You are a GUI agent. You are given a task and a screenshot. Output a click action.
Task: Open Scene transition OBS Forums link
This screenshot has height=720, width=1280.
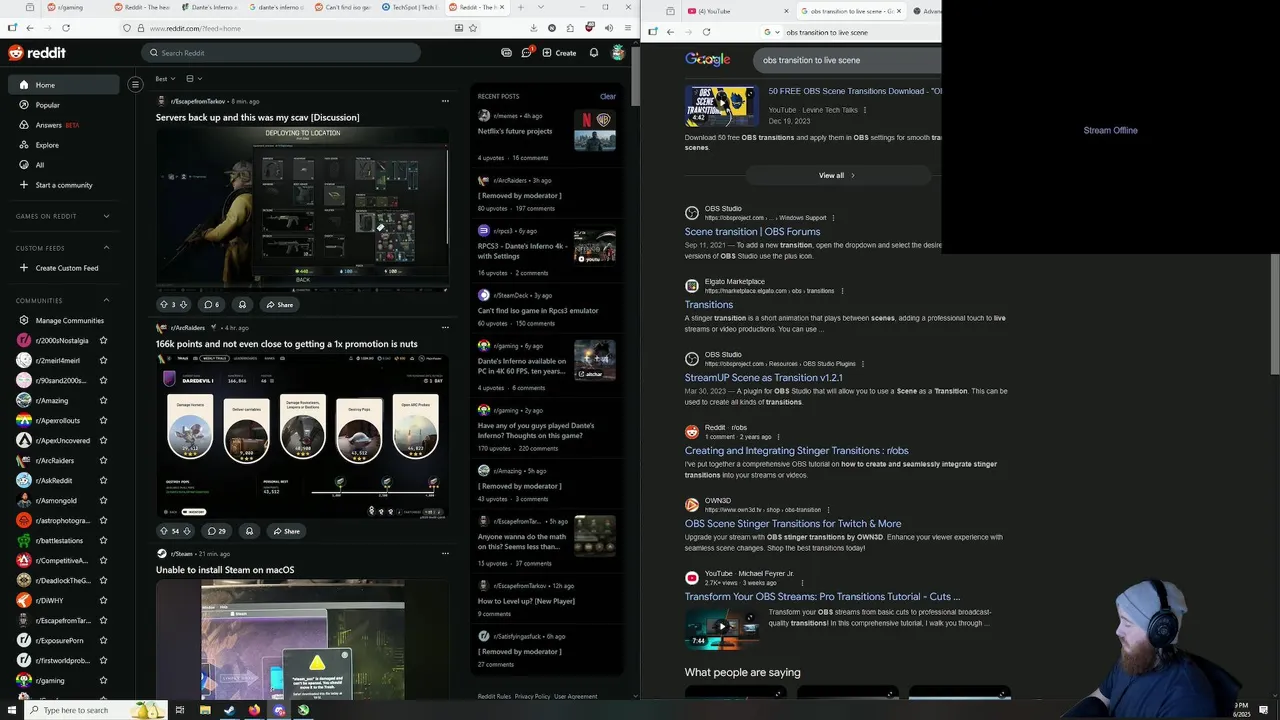(x=752, y=232)
